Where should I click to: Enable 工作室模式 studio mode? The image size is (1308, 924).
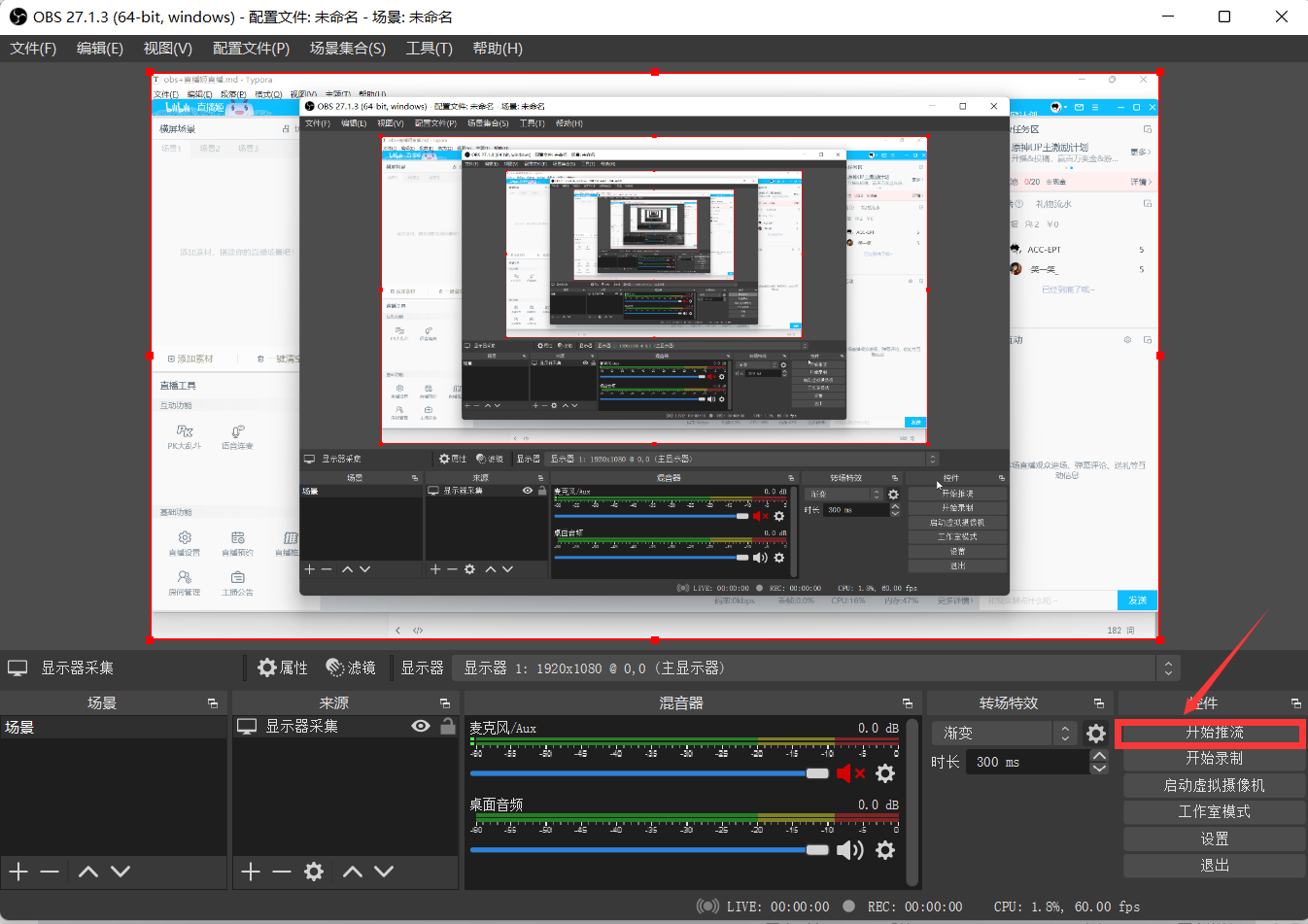point(1214,811)
